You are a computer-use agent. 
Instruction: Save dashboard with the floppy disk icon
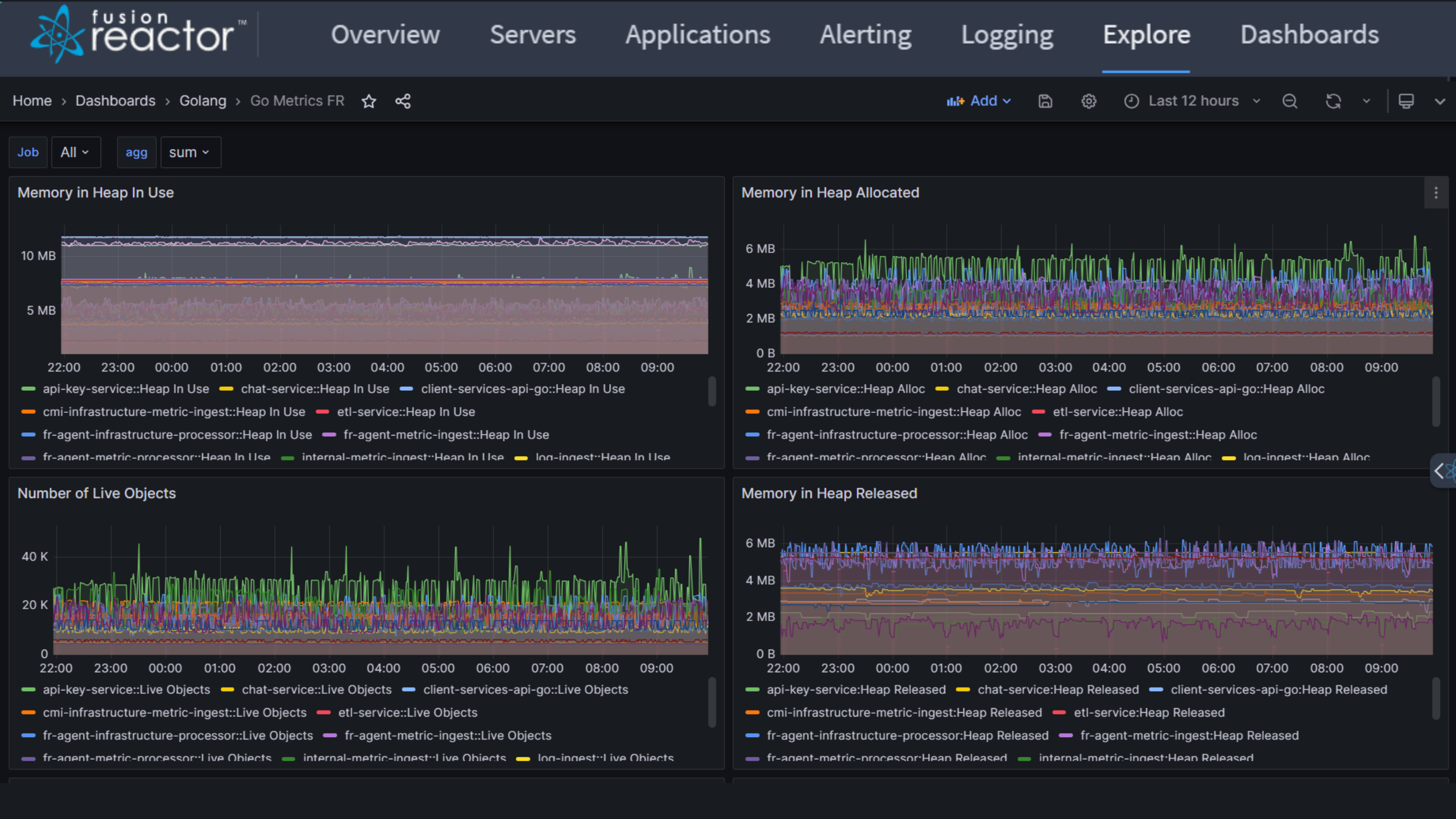click(1045, 101)
